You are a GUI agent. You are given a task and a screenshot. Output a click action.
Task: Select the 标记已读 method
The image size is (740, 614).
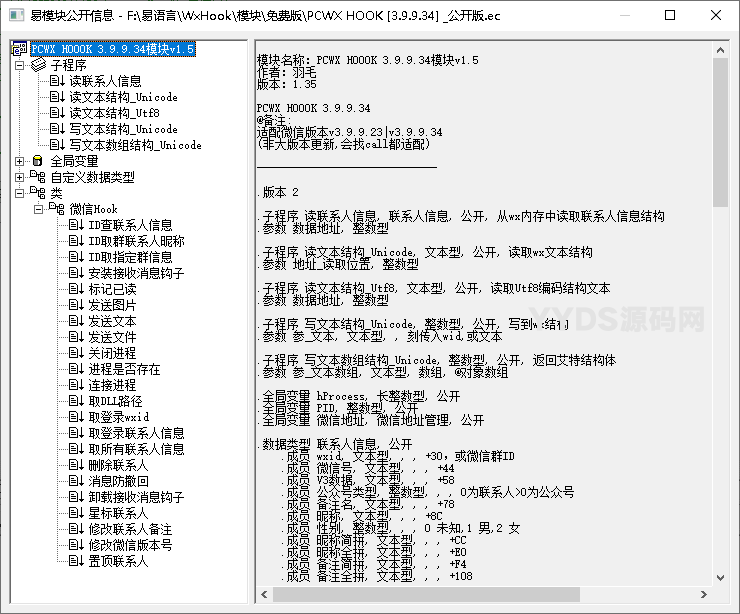click(x=112, y=289)
